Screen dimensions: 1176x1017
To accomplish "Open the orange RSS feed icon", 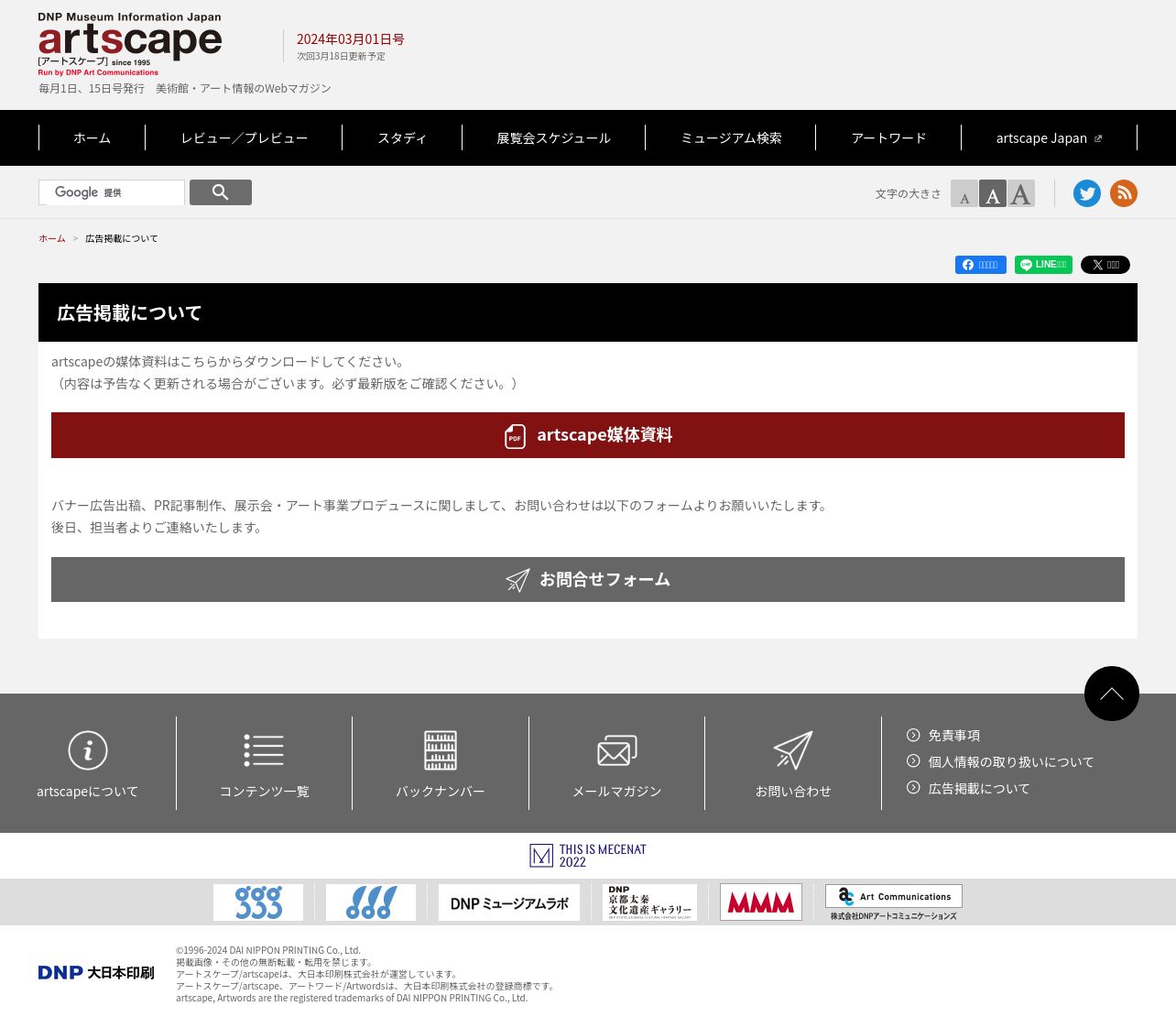I will pyautogui.click(x=1124, y=193).
